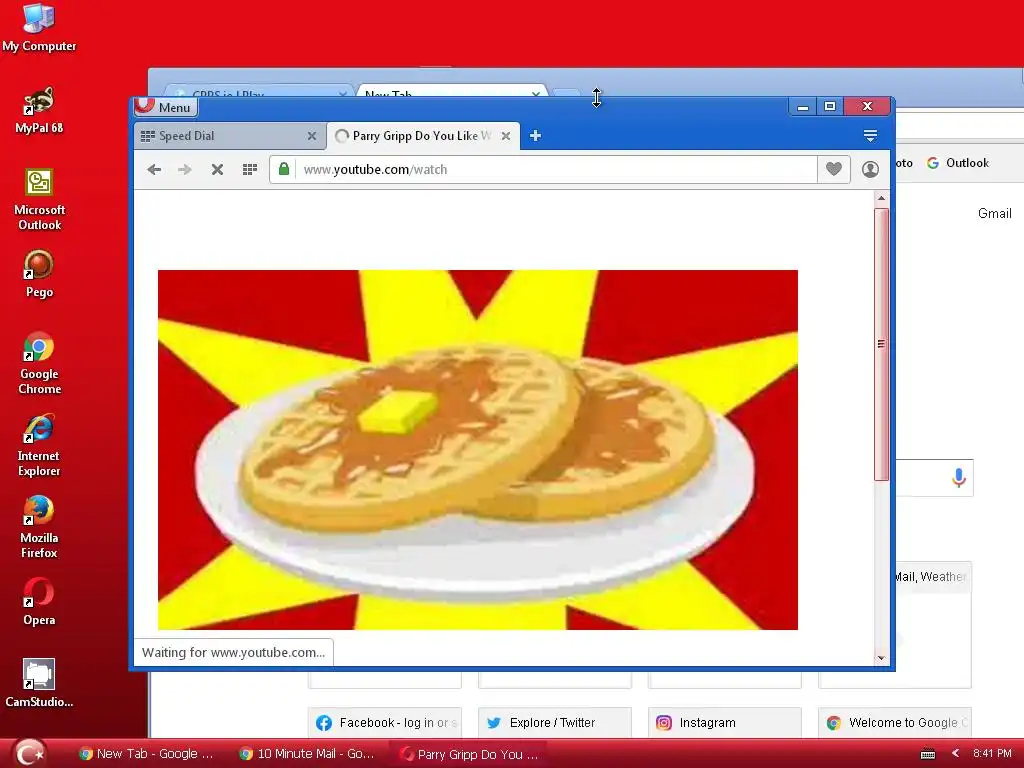Click the 8:41 PM clock
The height and width of the screenshot is (768, 1024).
point(992,754)
